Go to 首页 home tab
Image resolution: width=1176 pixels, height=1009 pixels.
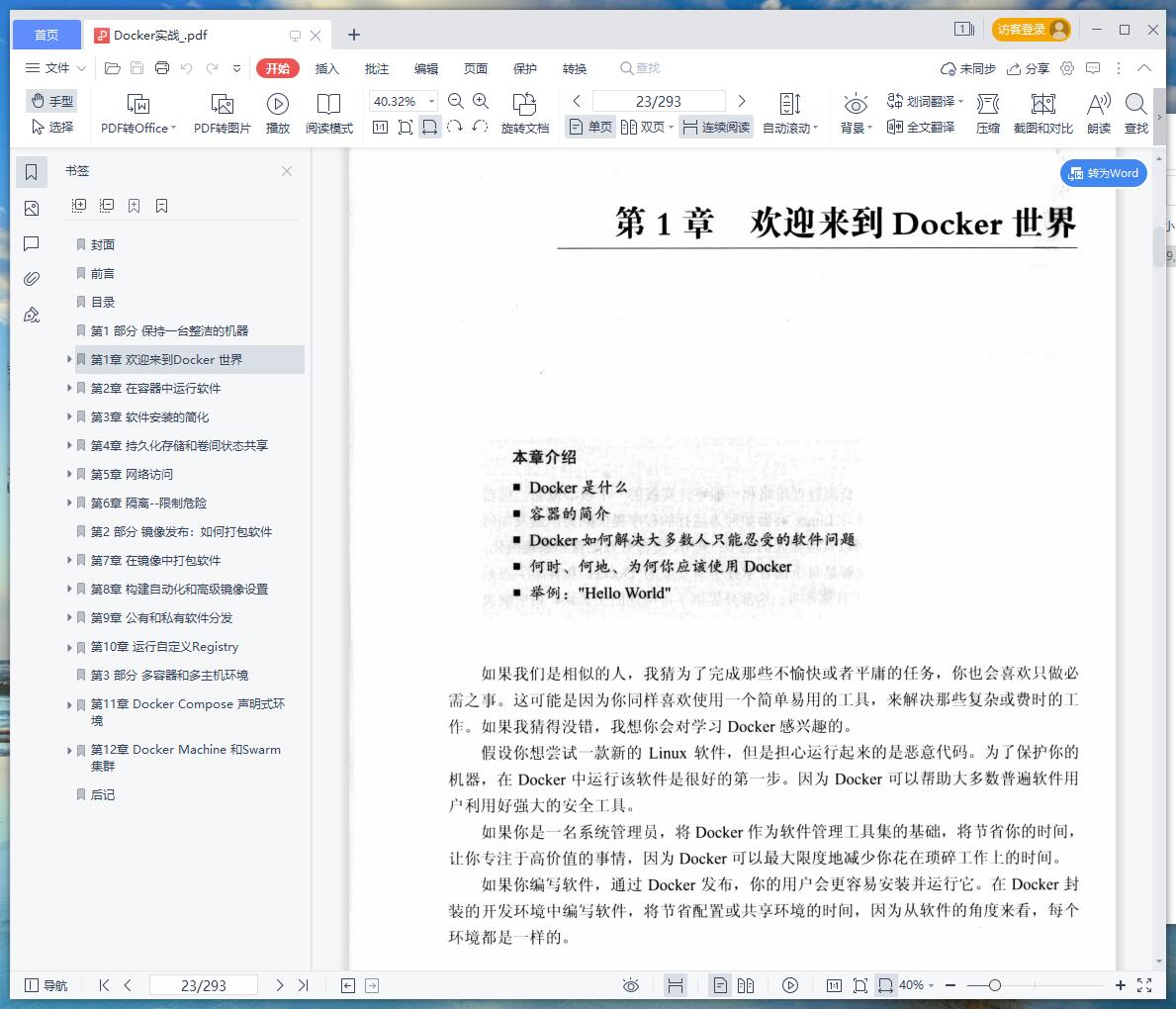(x=46, y=35)
